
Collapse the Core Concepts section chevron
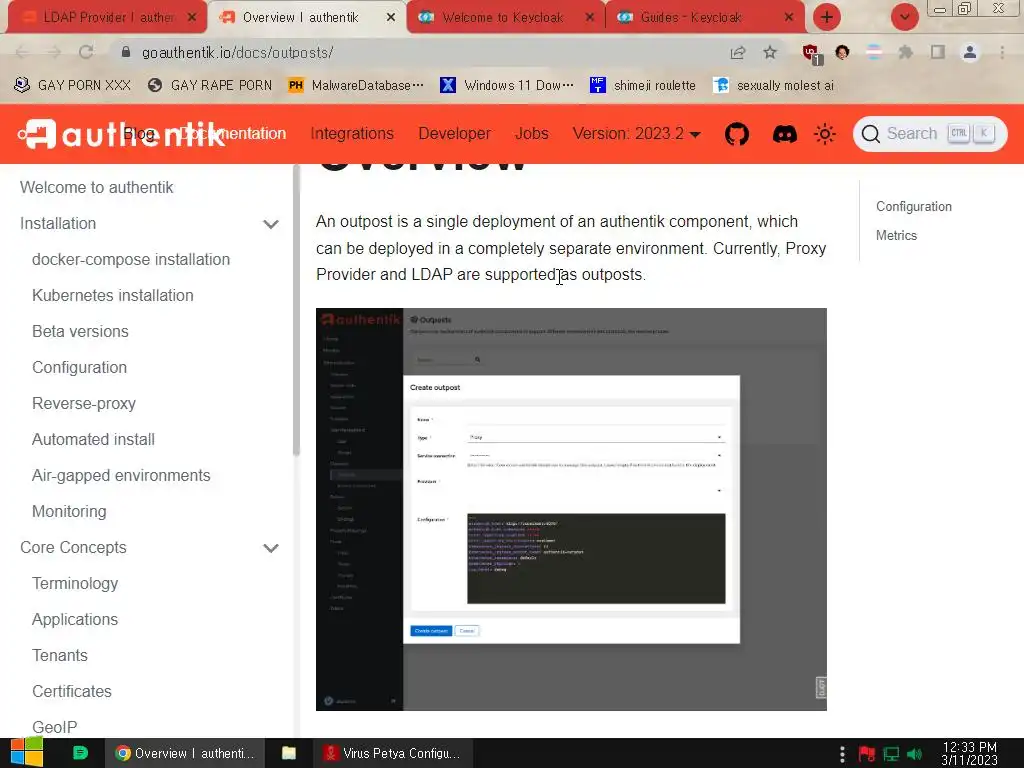(x=271, y=548)
